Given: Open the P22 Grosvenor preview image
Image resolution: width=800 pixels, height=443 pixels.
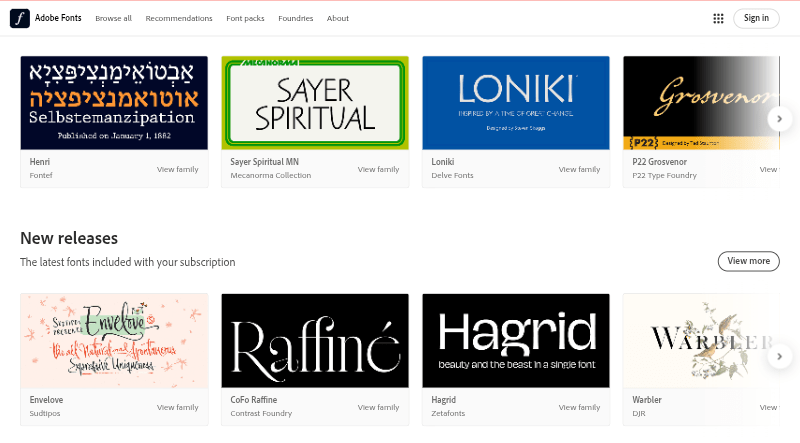Looking at the screenshot, I should (x=702, y=103).
